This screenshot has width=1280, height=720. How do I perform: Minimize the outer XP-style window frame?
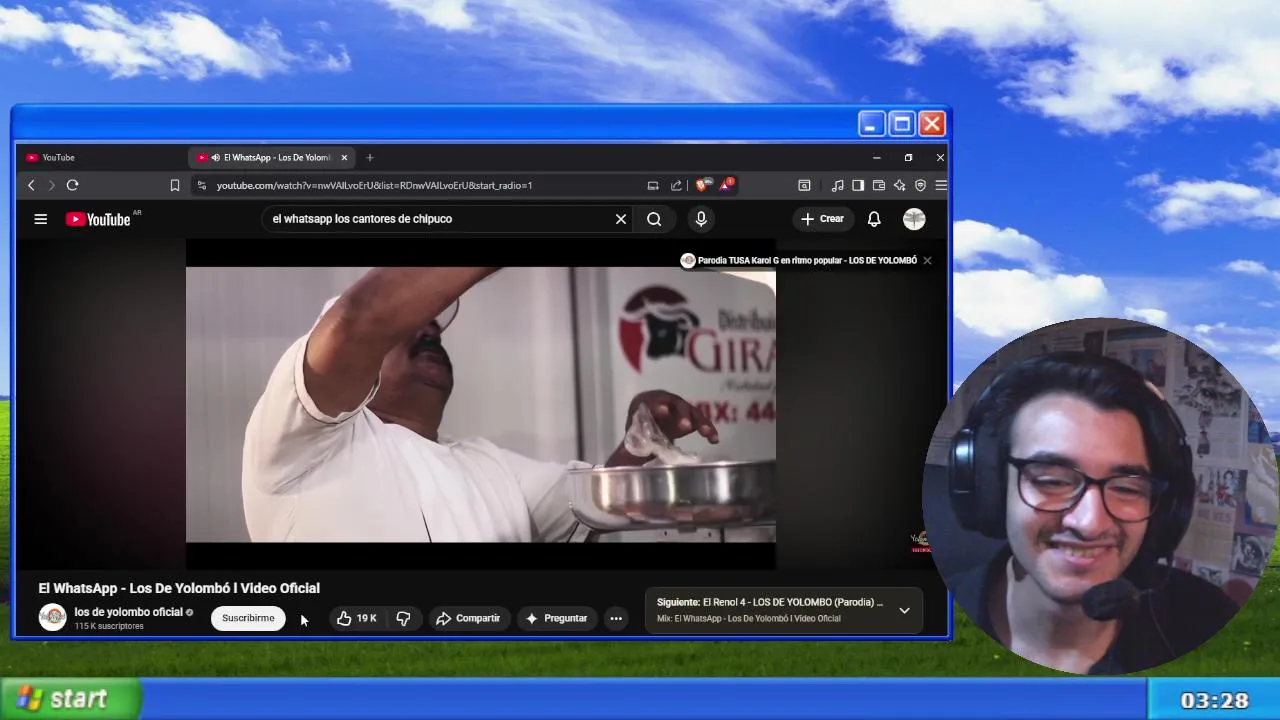[871, 124]
